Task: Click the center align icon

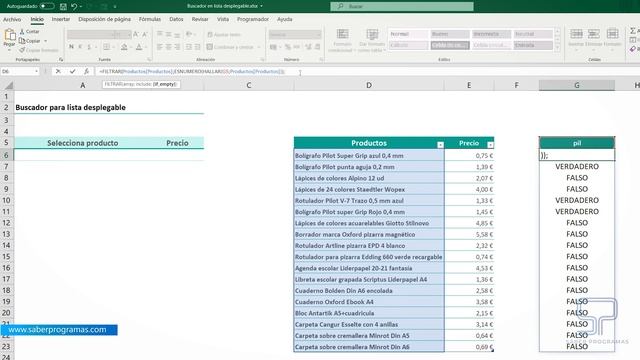Action: pyautogui.click(x=168, y=47)
